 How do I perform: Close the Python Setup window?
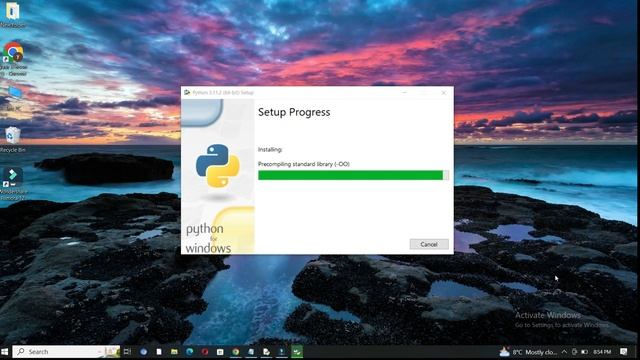pos(444,93)
